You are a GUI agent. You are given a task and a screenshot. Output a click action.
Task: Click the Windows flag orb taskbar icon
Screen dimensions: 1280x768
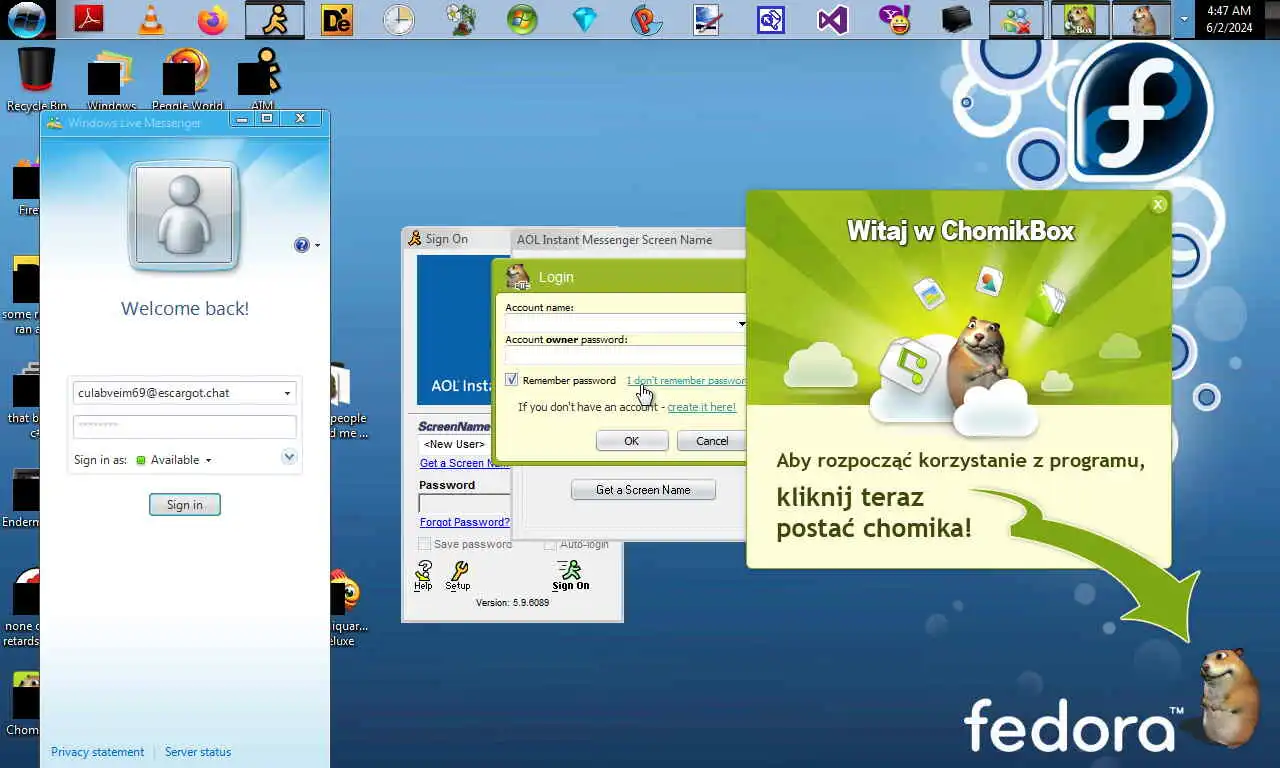click(x=522, y=19)
